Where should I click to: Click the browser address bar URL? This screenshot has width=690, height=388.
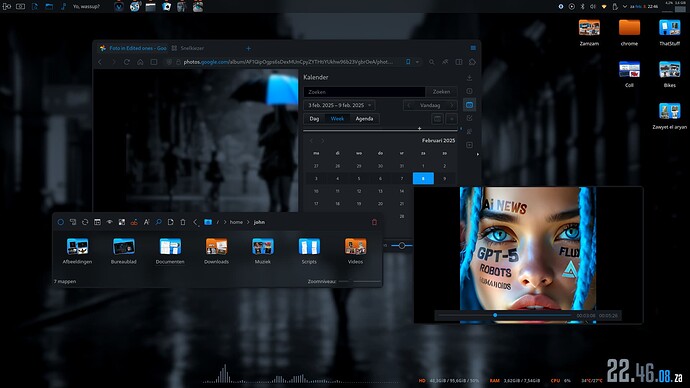click(x=288, y=62)
